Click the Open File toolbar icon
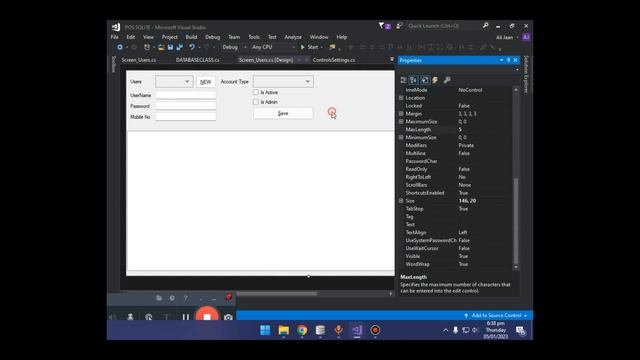The height and width of the screenshot is (360, 640). 161,47
